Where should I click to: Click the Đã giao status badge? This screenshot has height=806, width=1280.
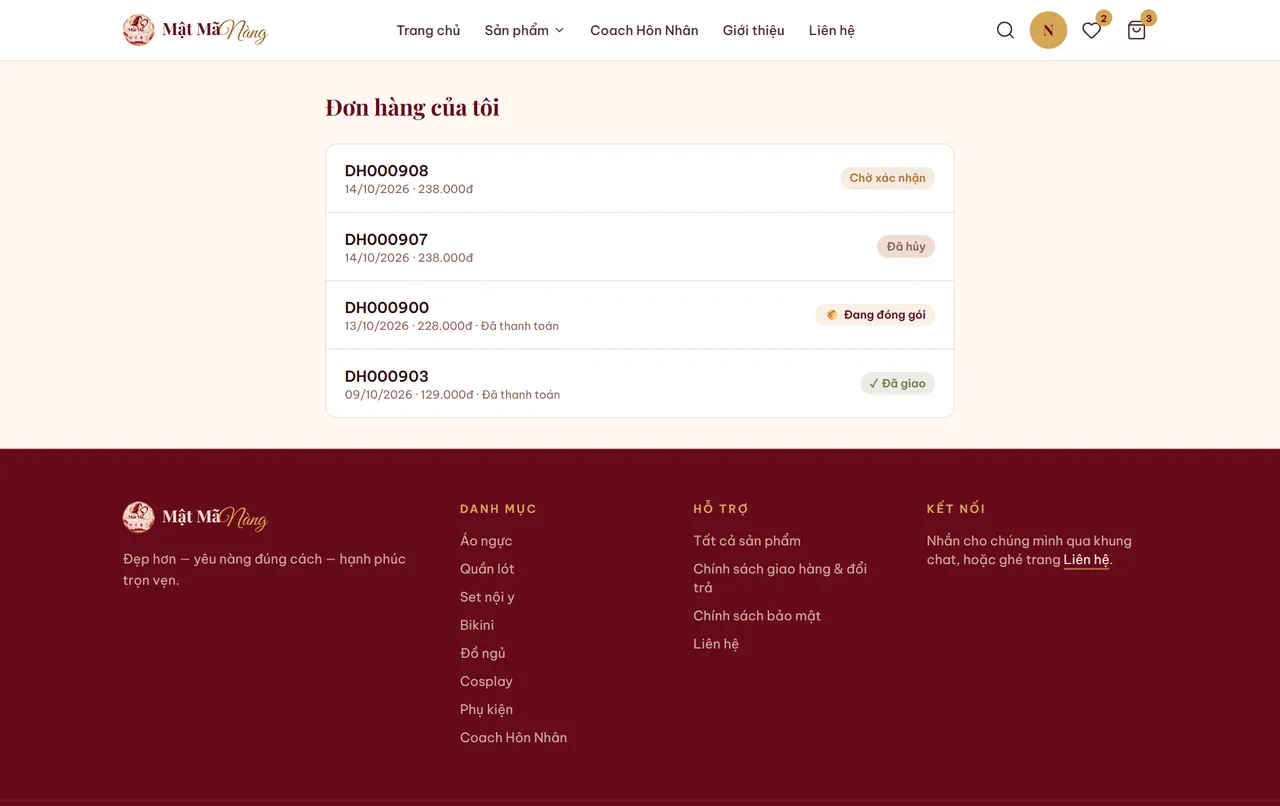(897, 383)
